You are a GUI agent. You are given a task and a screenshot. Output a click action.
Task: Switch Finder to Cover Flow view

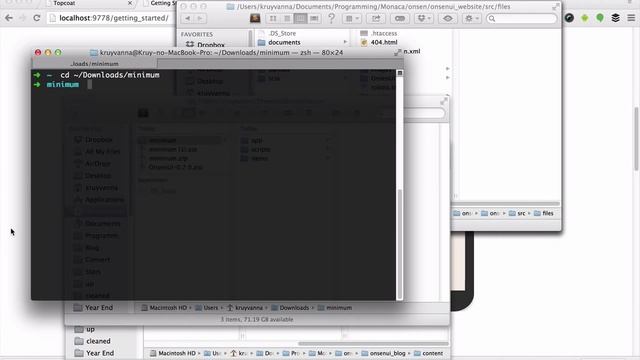click(314, 18)
